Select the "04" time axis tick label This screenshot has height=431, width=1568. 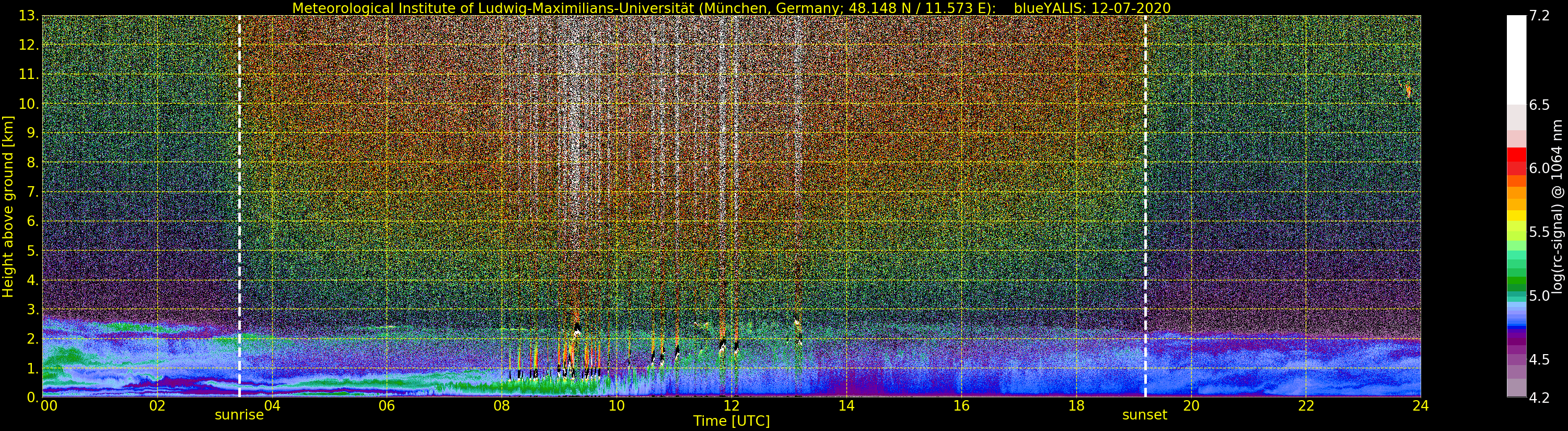[x=272, y=406]
